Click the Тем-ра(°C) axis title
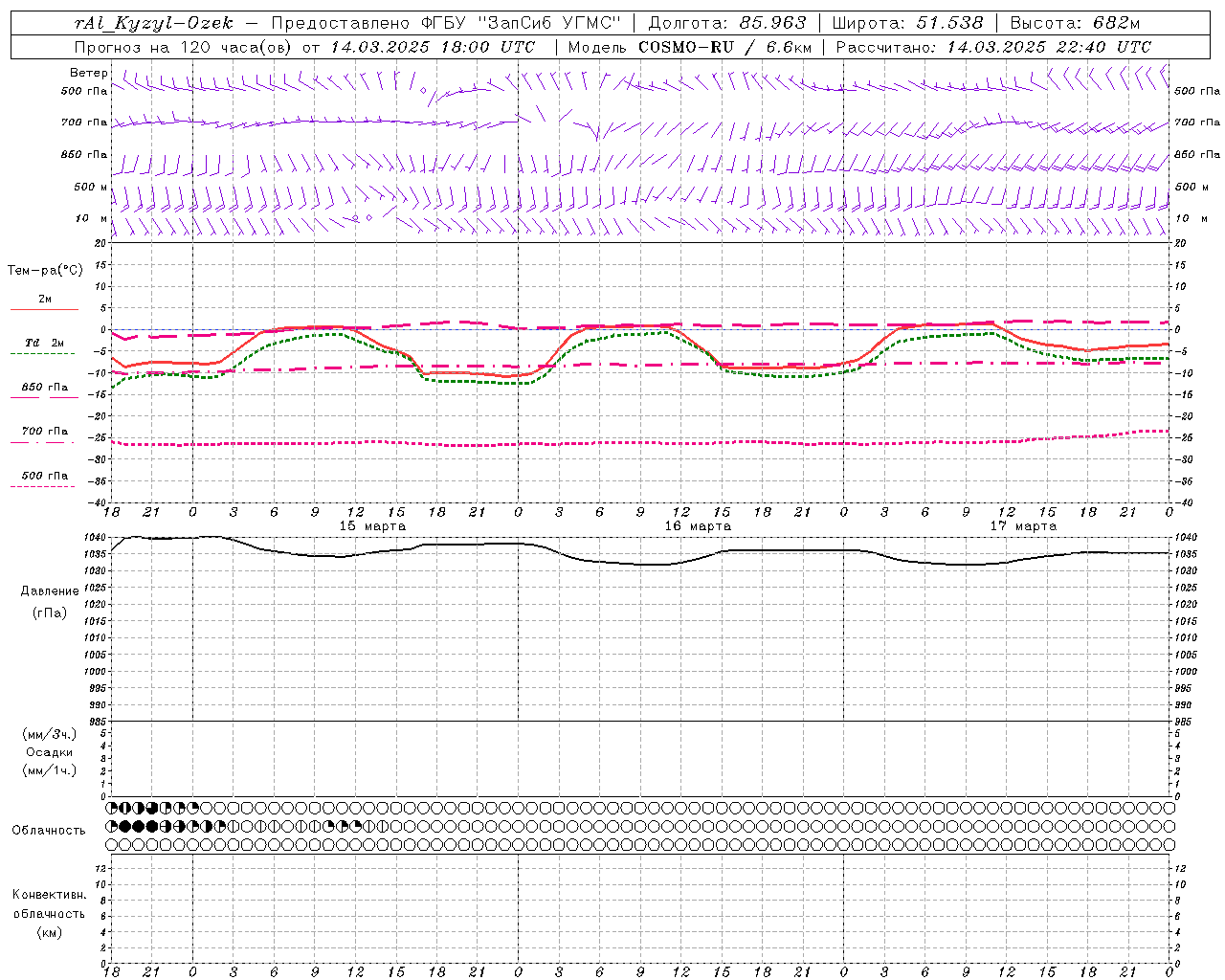This screenshot has height=980, width=1225. pyautogui.click(x=45, y=271)
